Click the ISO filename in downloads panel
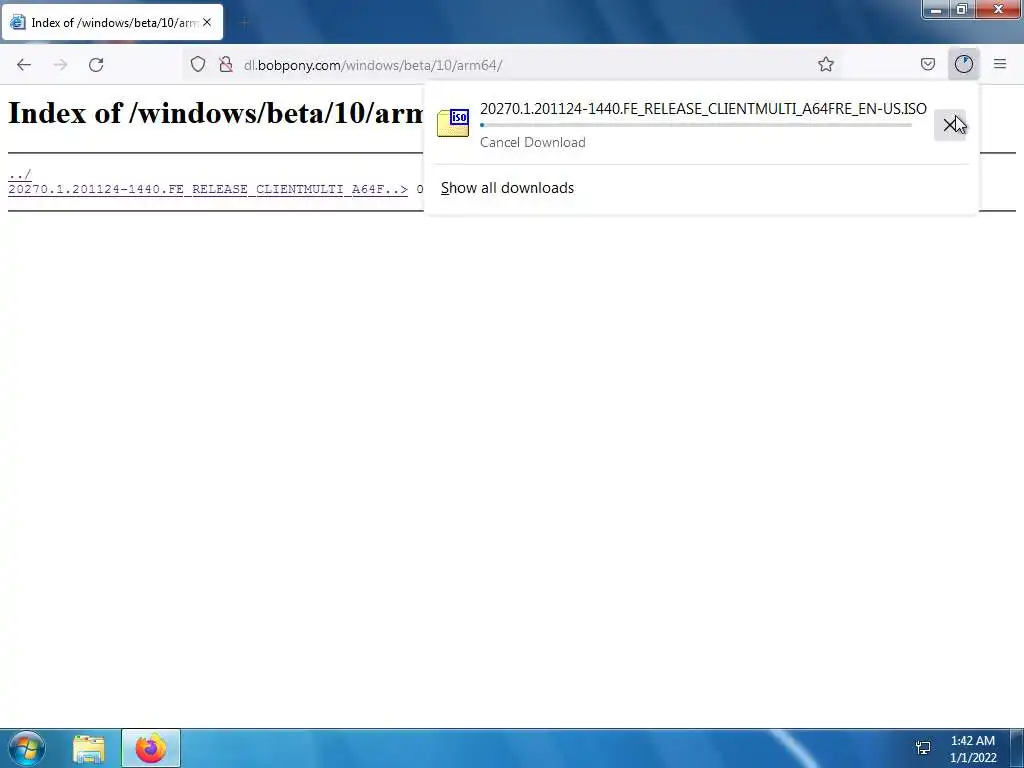The height and width of the screenshot is (768, 1024). 703,108
